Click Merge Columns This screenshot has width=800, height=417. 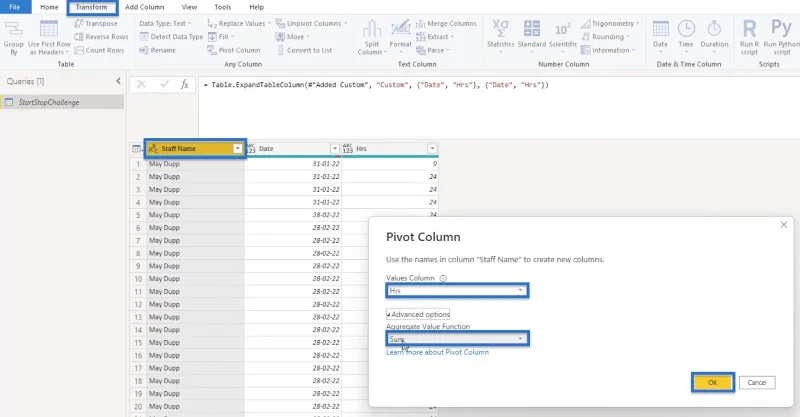coord(446,23)
